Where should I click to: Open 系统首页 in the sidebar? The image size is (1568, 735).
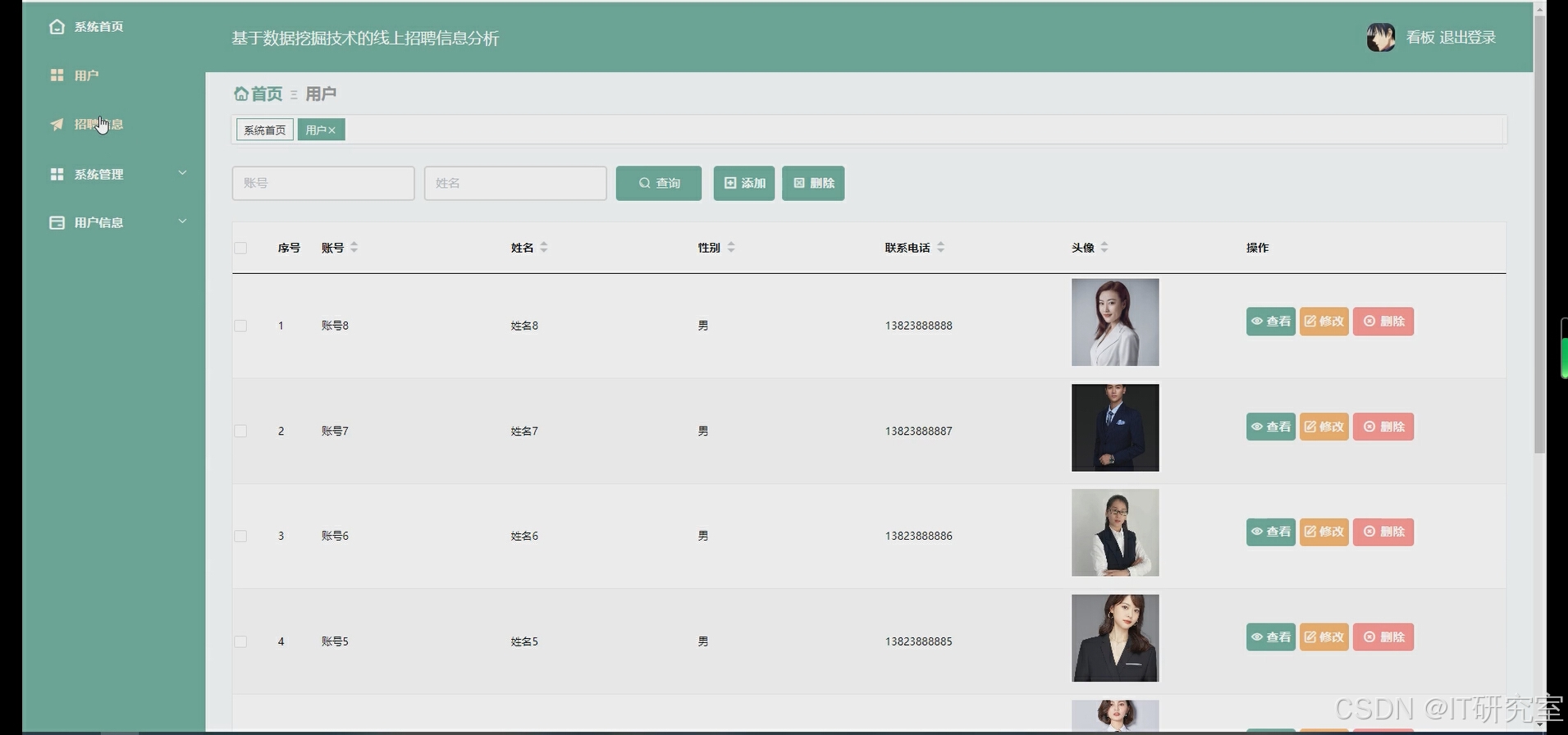point(98,26)
